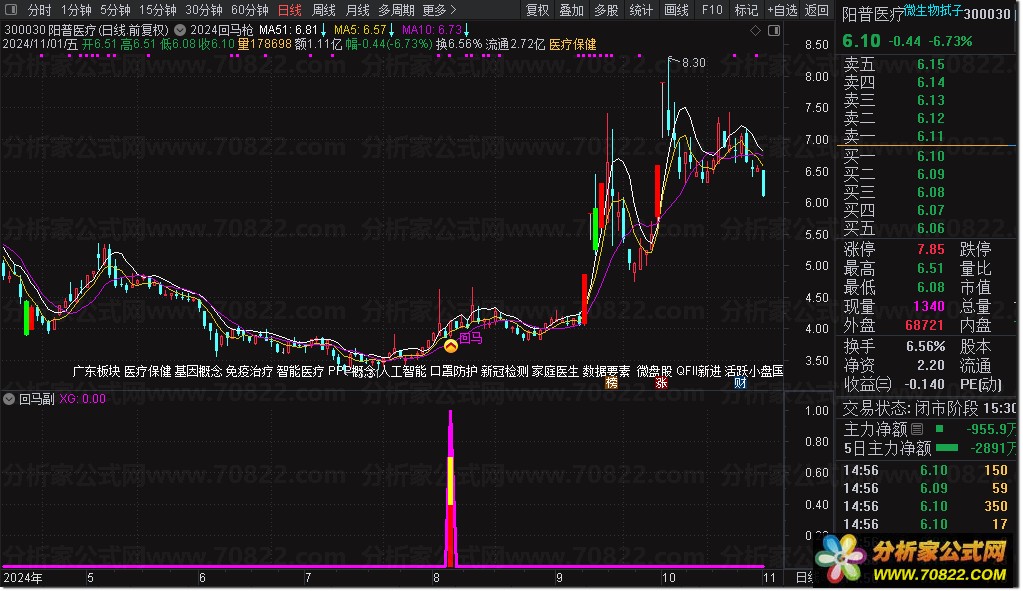Image resolution: width=1023 pixels, height=591 pixels.
Task: Click the 5日主力净额 green bar
Action: click(x=947, y=447)
